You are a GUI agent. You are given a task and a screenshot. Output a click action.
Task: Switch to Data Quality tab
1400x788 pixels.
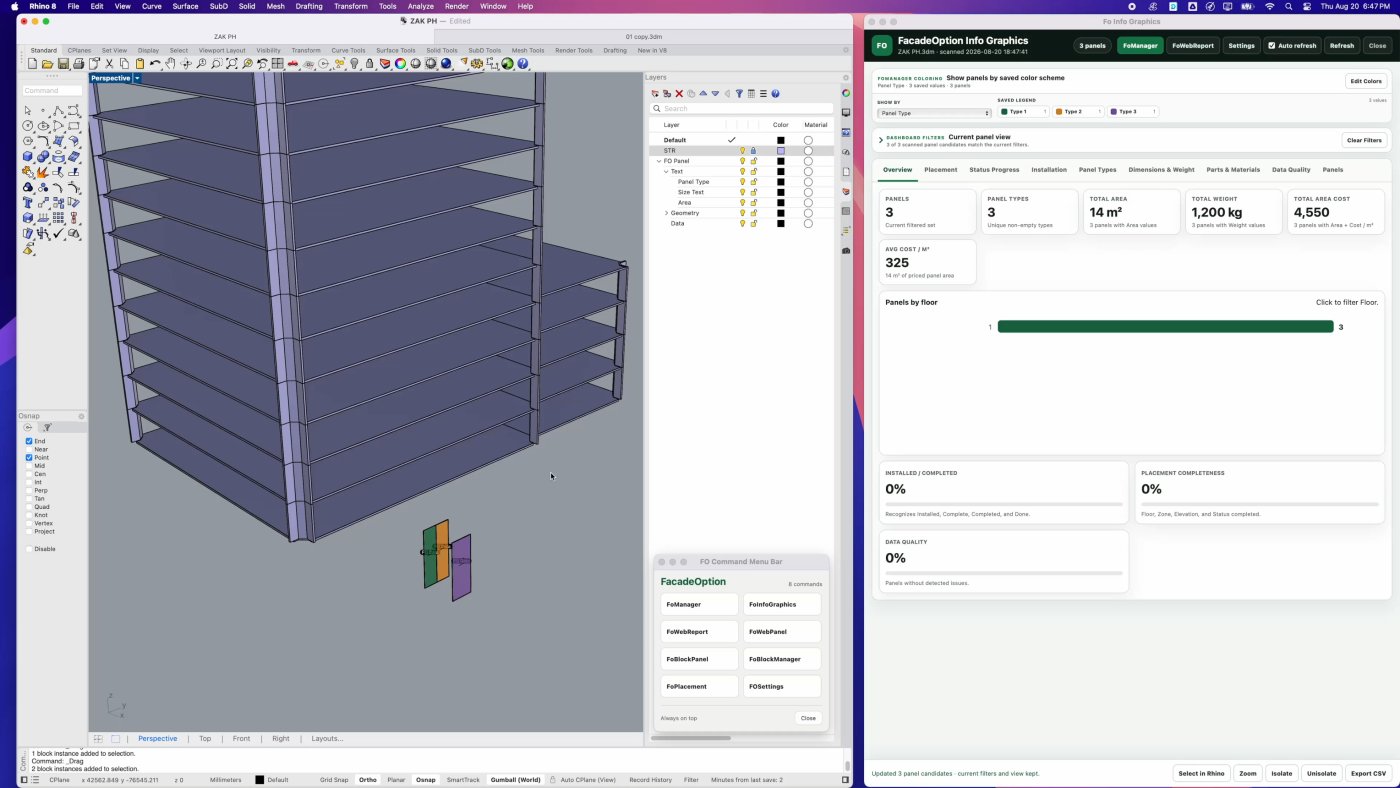tap(1291, 170)
